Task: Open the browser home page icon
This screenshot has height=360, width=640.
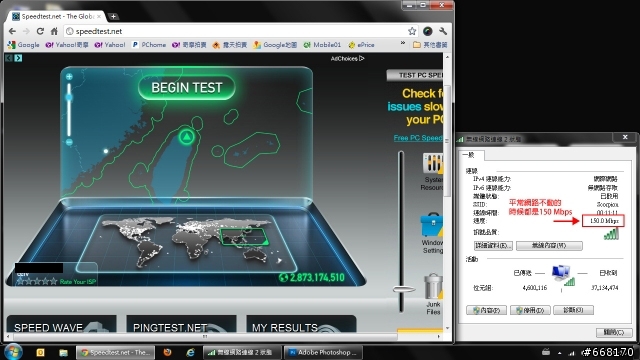Action: pyautogui.click(x=54, y=31)
